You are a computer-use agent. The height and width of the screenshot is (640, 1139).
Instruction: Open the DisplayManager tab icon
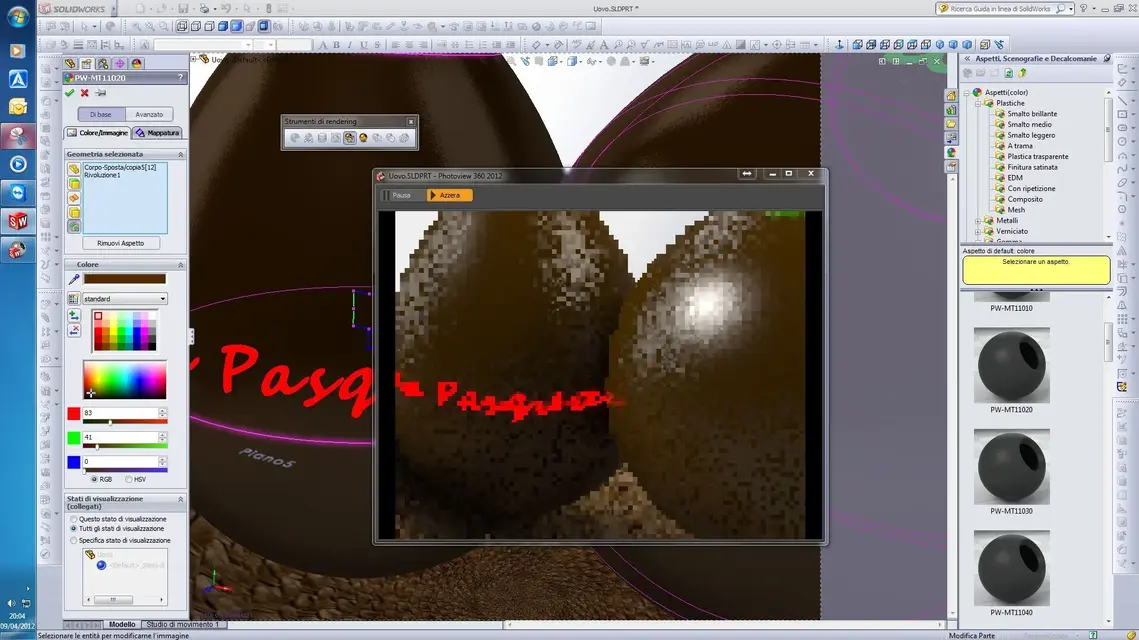[x=137, y=64]
